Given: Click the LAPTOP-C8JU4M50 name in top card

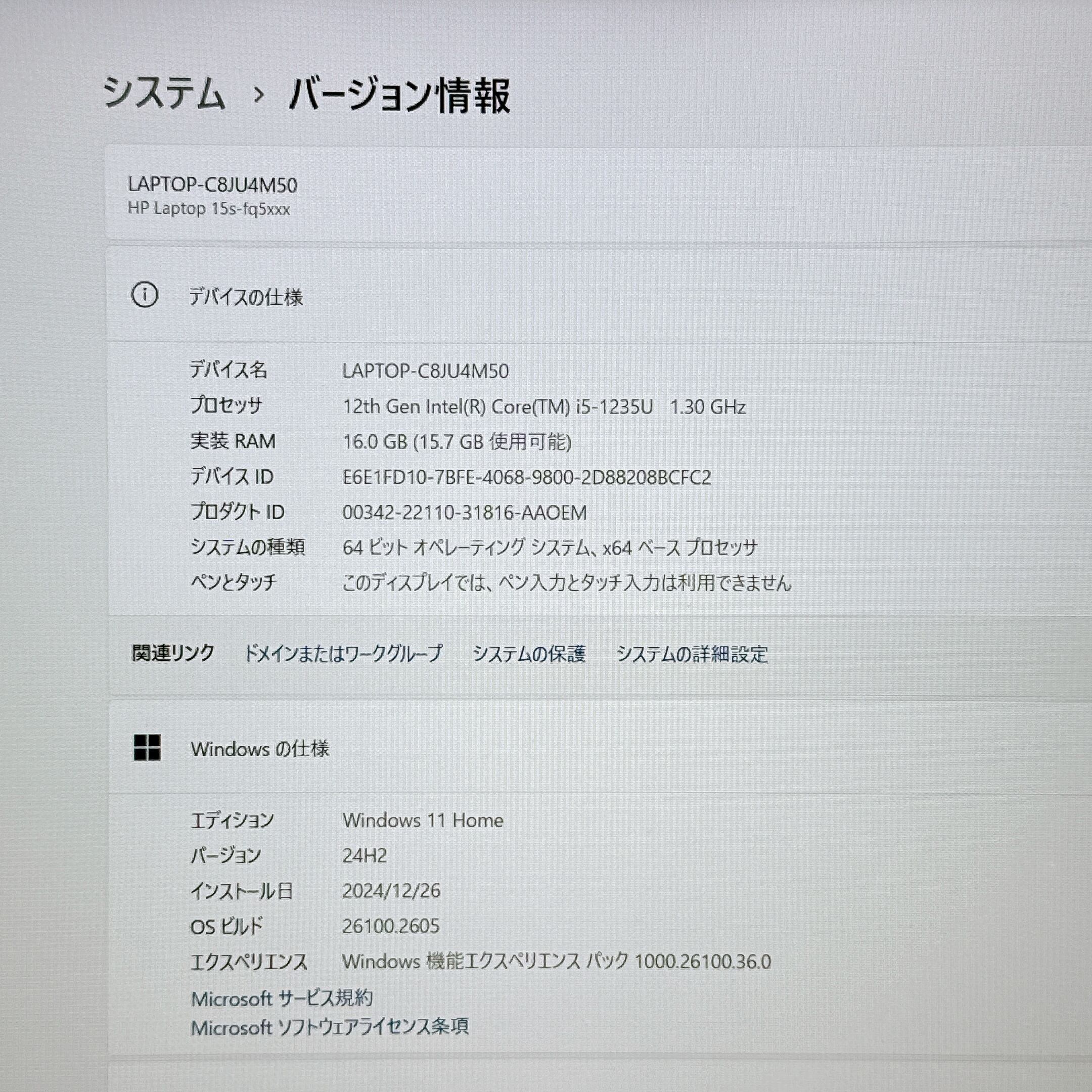Looking at the screenshot, I should (x=212, y=185).
